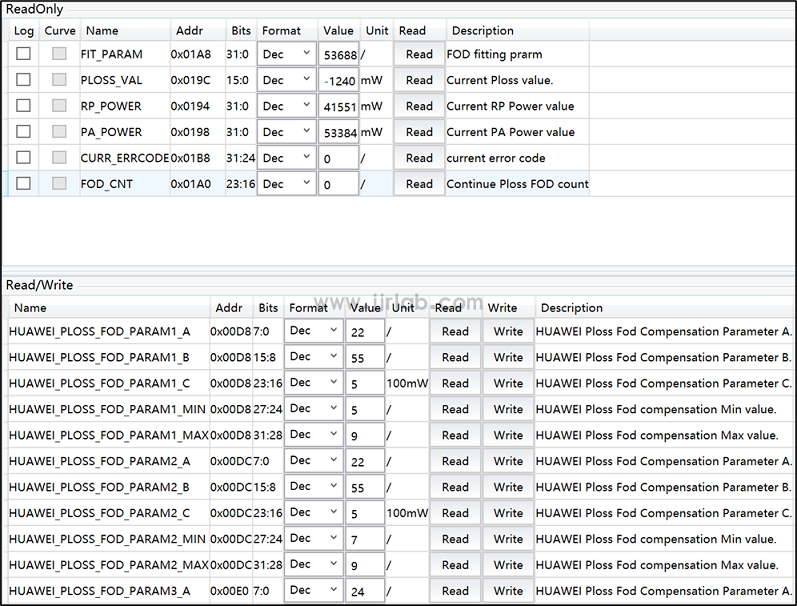Click Read button for FOD_CNT
The height and width of the screenshot is (606, 797).
pos(419,184)
